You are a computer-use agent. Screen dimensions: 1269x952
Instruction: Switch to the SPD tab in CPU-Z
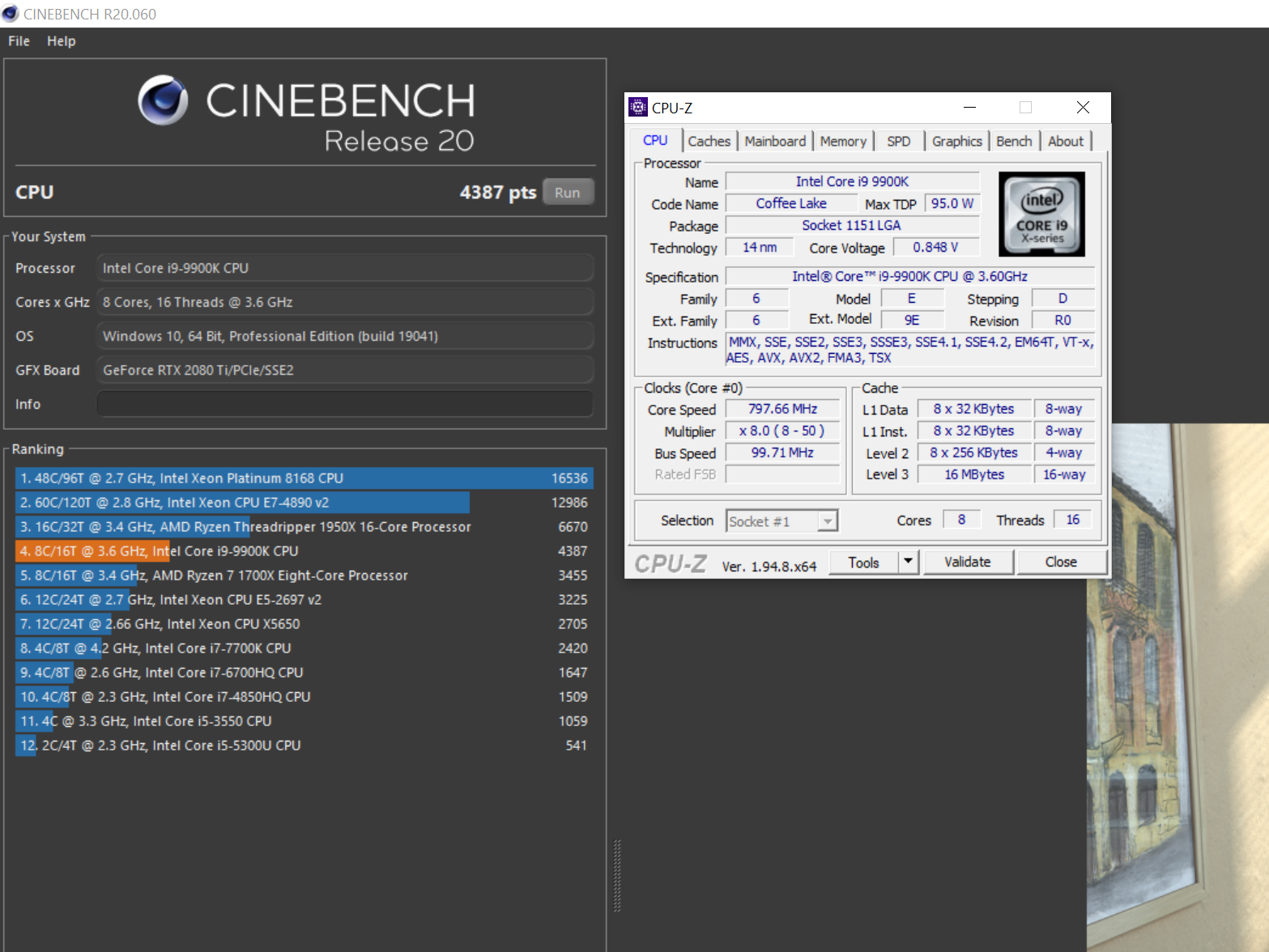[898, 141]
